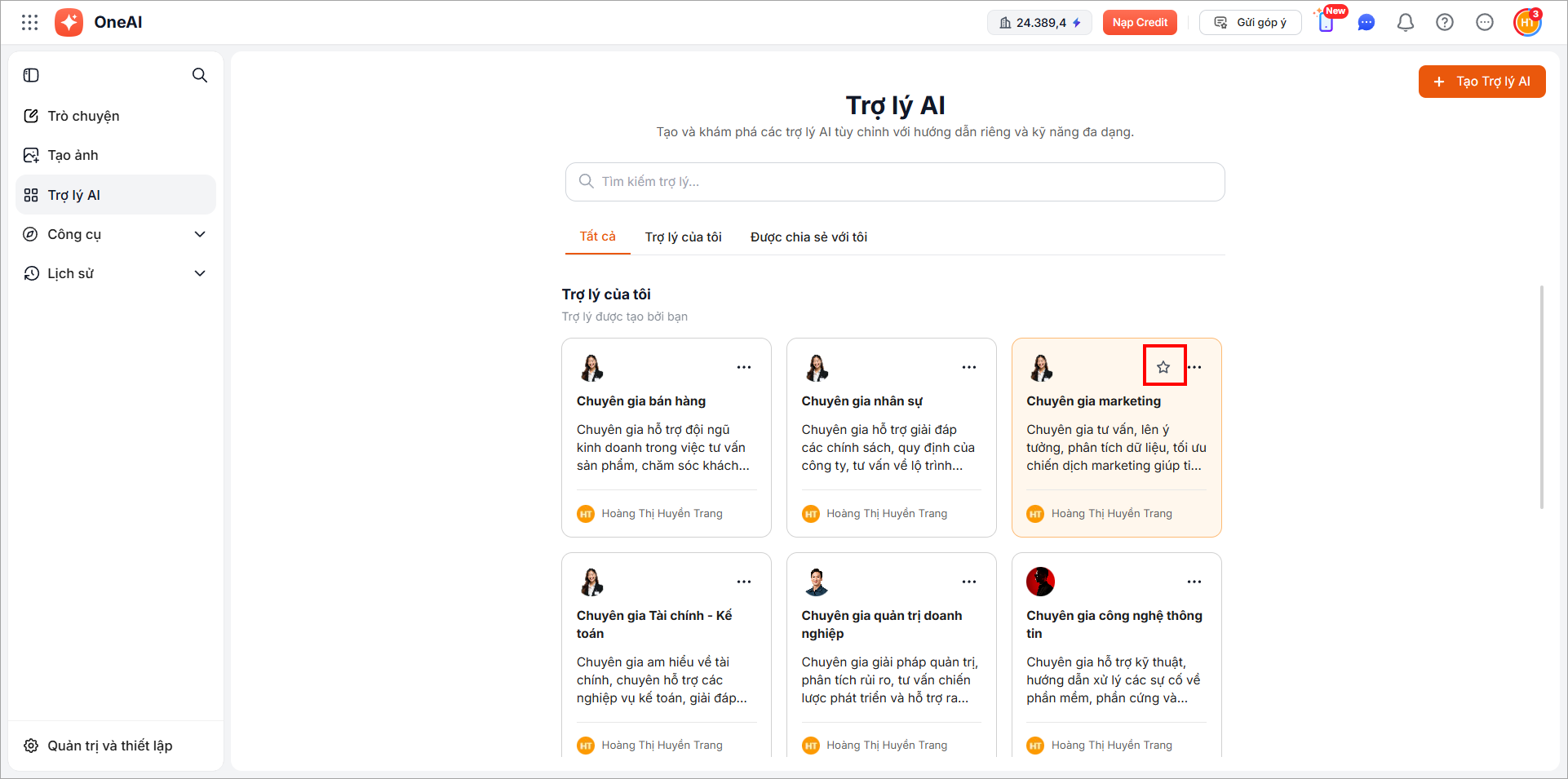Screen dimensions: 1568x779
Task: Click Chuyên gia công nghệ thông tin avatar
Action: [x=1041, y=582]
